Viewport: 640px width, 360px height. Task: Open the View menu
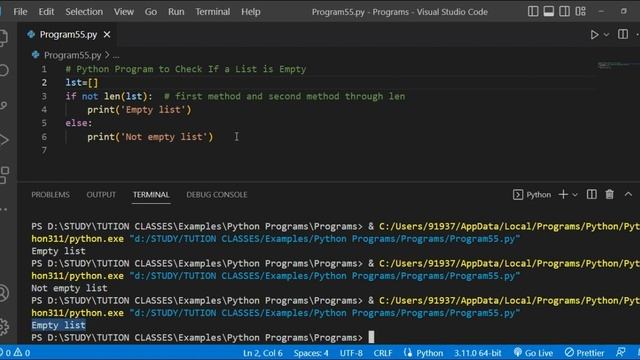click(x=124, y=12)
